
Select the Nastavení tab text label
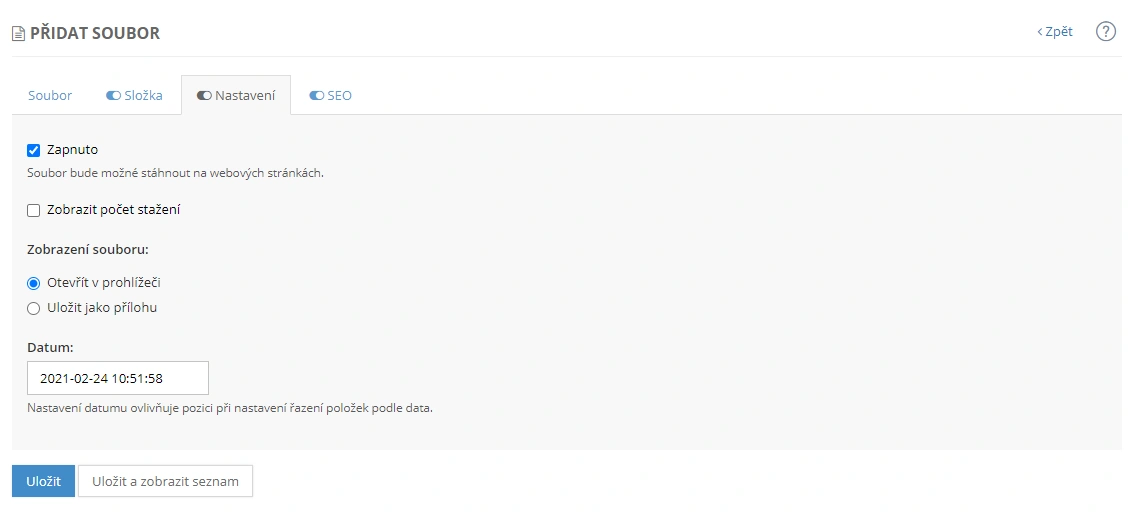(245, 96)
